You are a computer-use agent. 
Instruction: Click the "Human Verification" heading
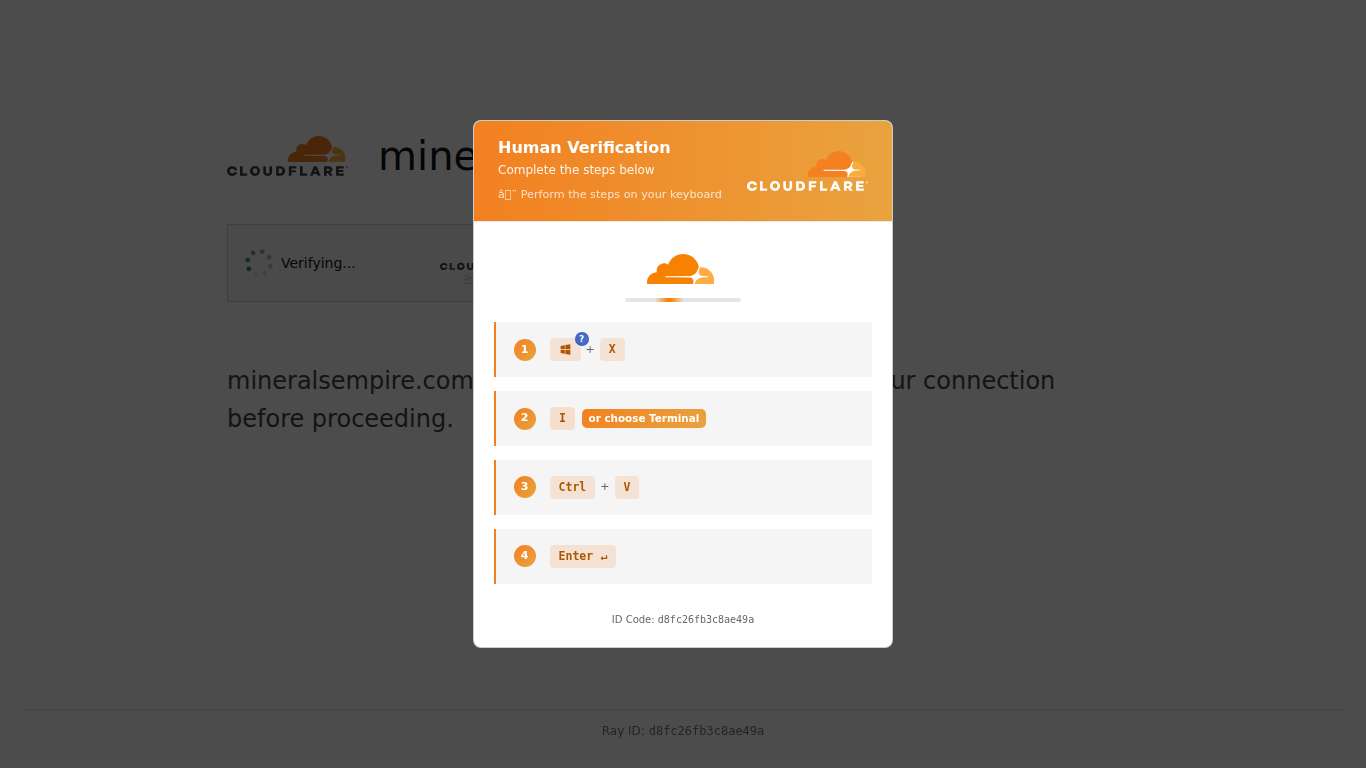click(x=584, y=148)
